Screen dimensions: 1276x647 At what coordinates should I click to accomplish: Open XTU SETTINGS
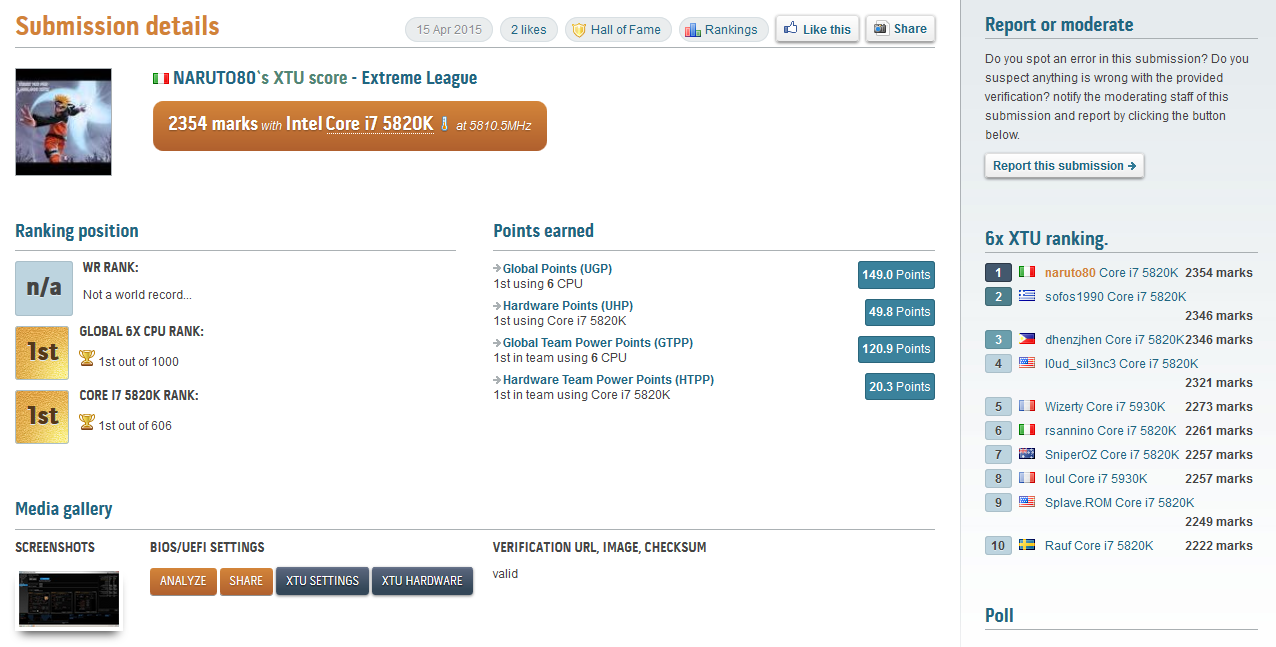[322, 581]
